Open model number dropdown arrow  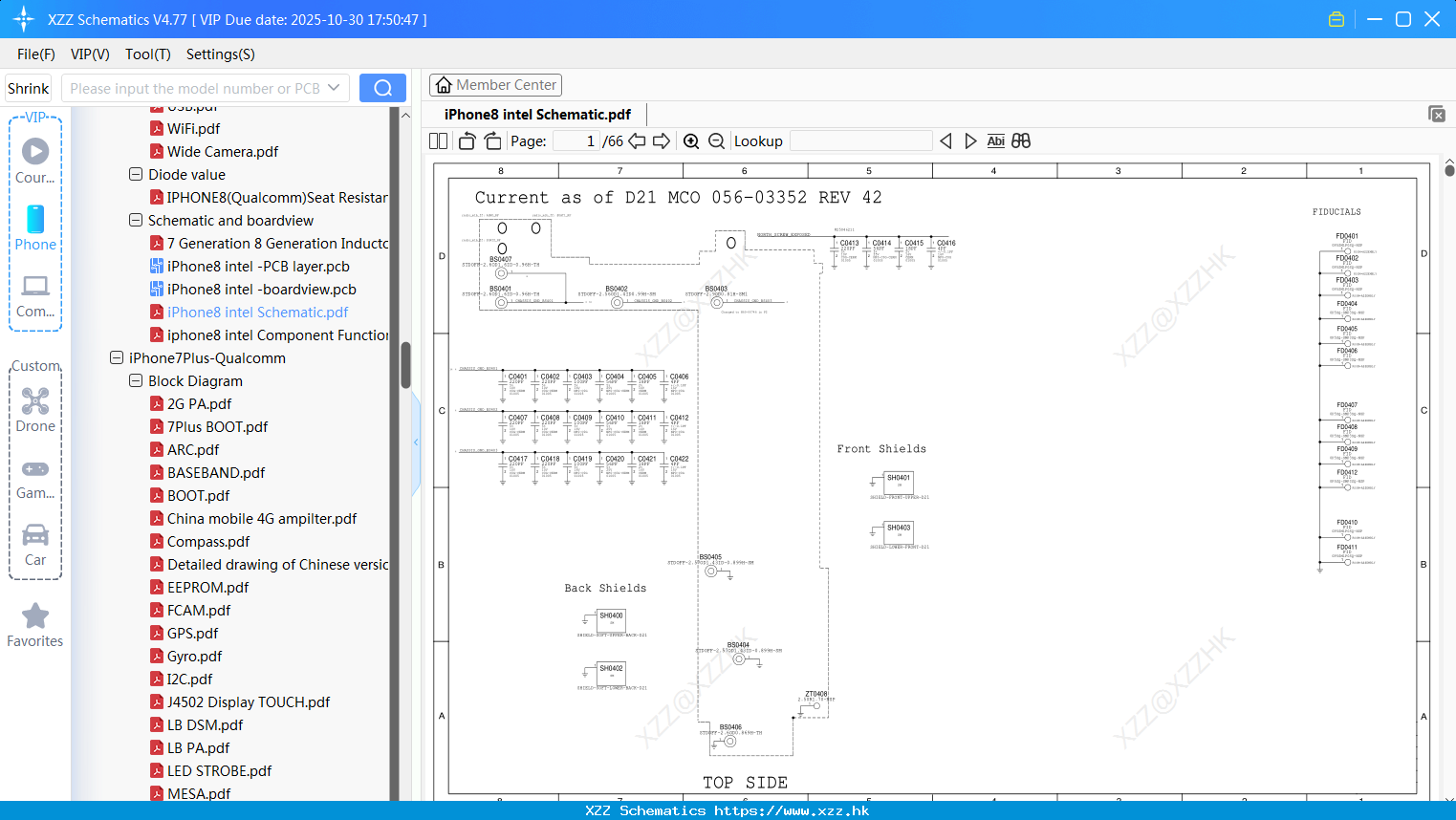(x=334, y=88)
